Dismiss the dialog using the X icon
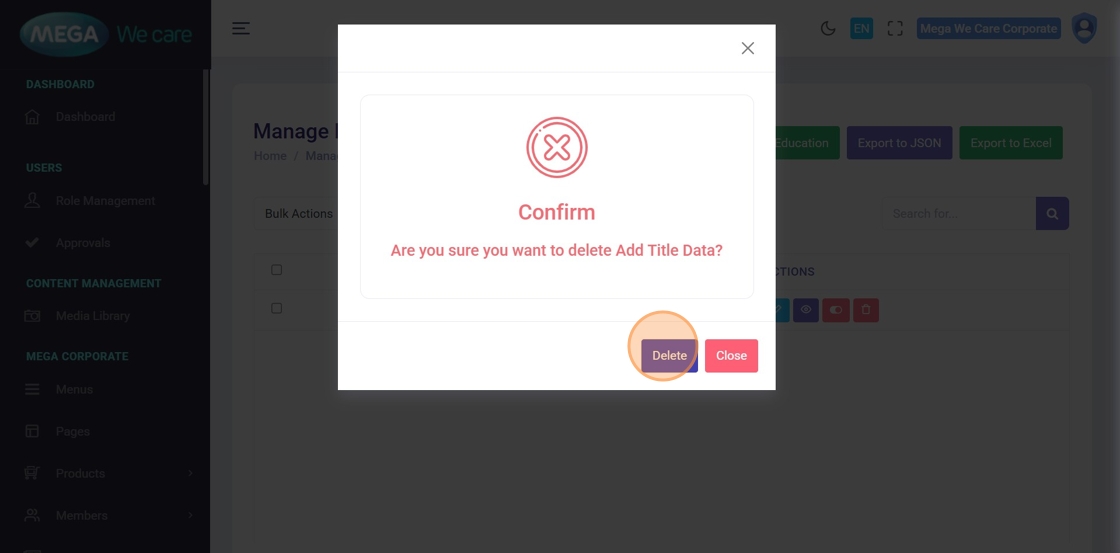Screen dimensions: 1120x553 pos(747,48)
